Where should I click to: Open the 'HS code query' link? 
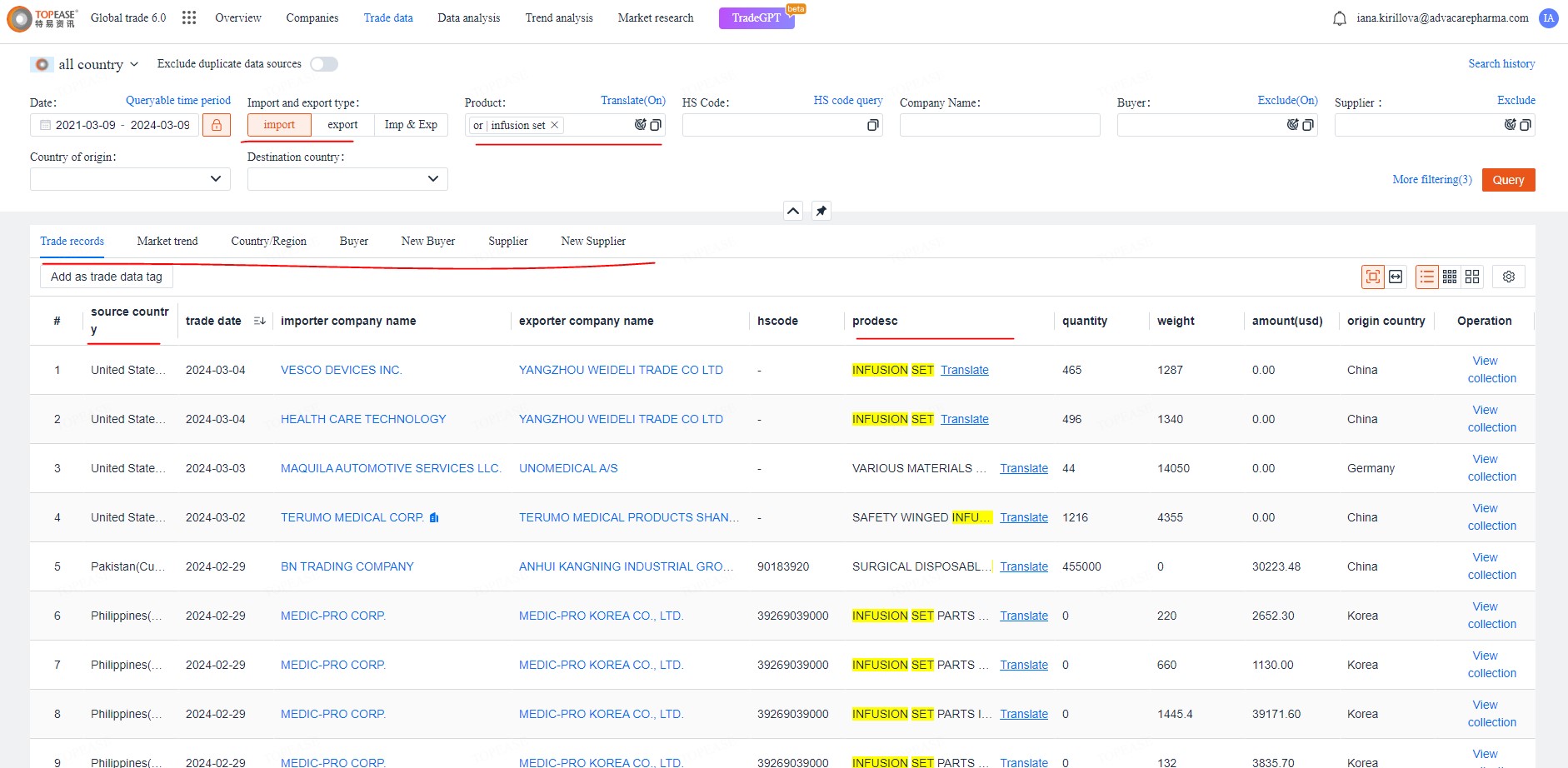click(x=848, y=100)
